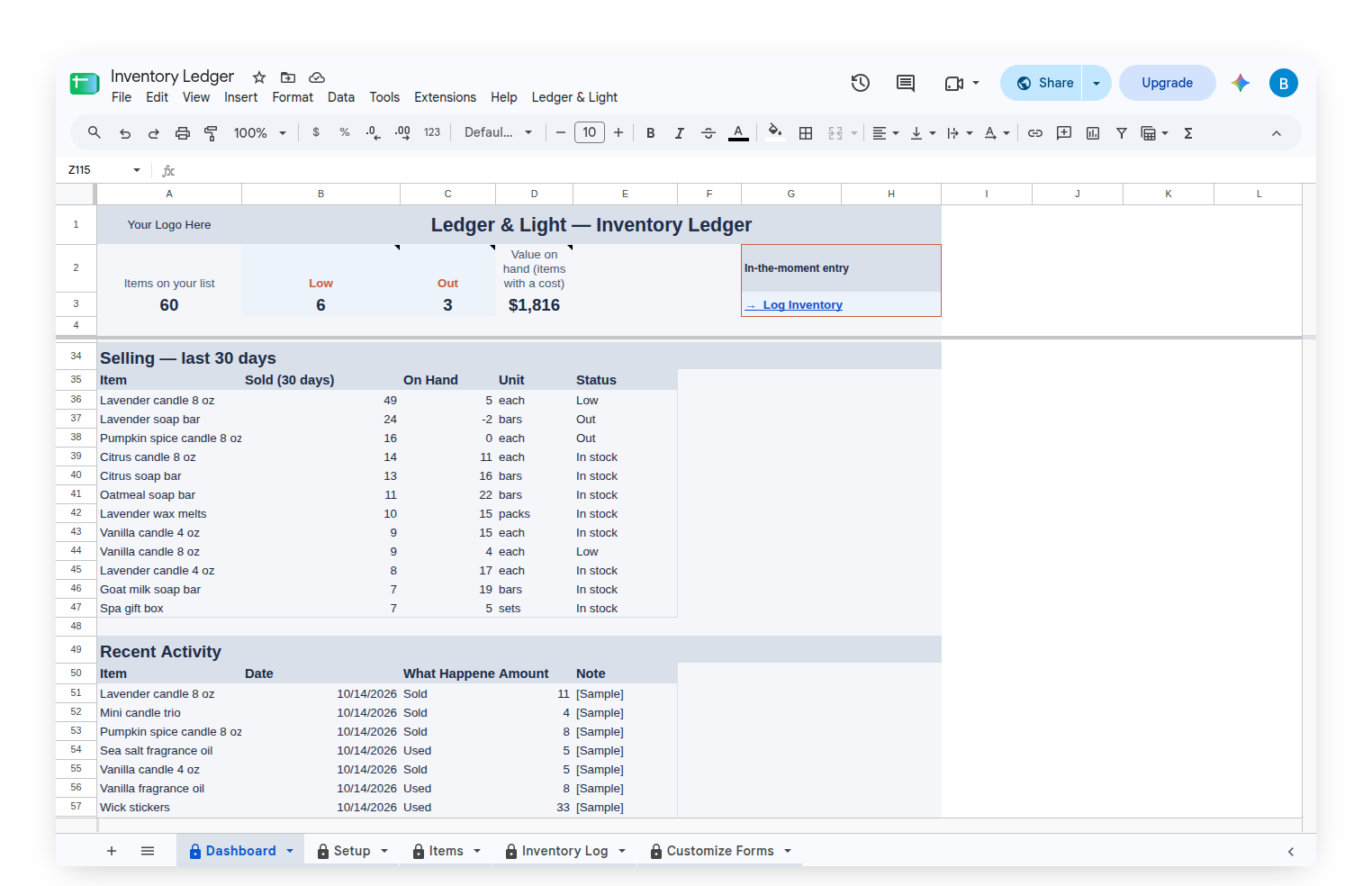
Task: Open Gemini sparkle icon
Action: tap(1241, 83)
